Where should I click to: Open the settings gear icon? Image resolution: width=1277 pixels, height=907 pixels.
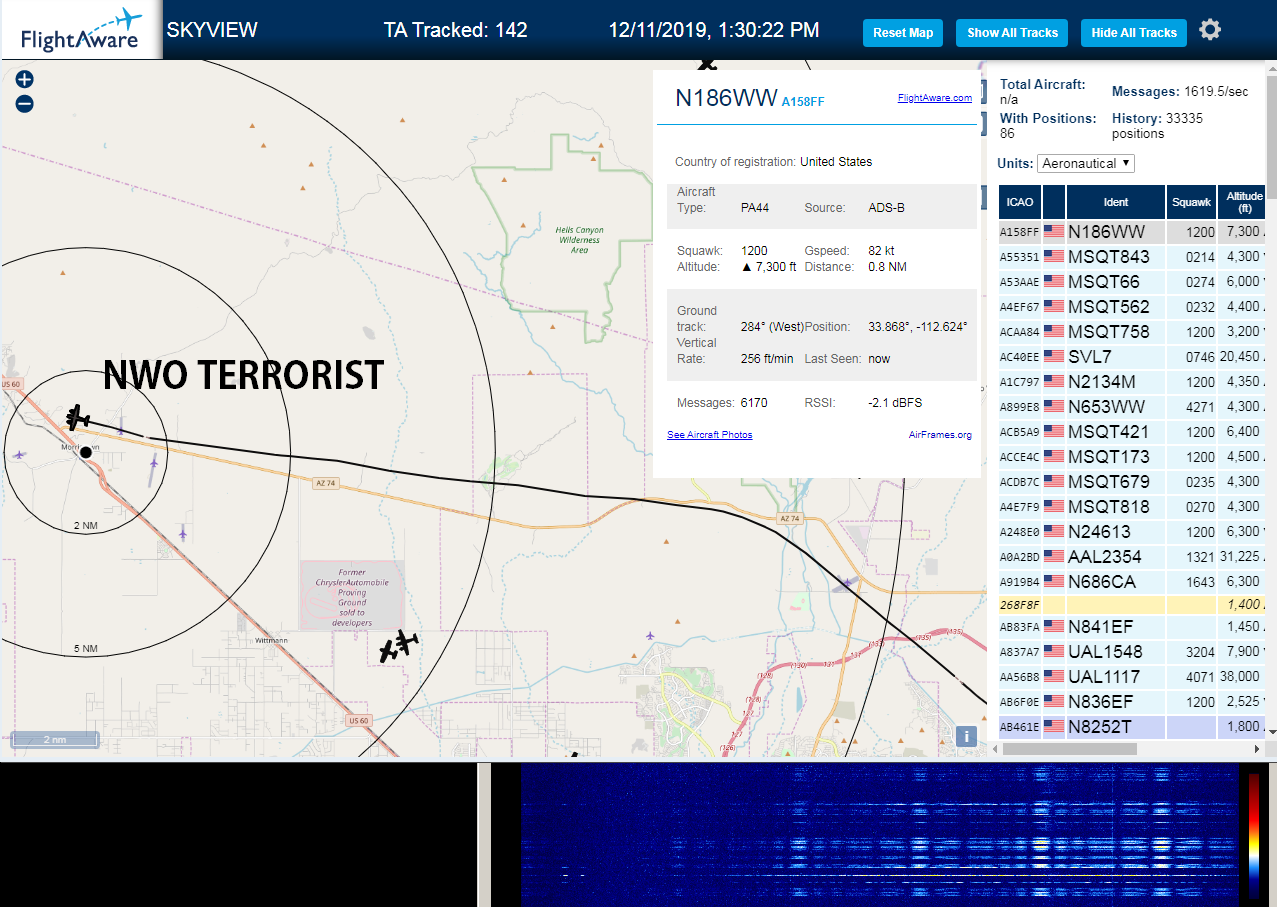(x=1210, y=30)
